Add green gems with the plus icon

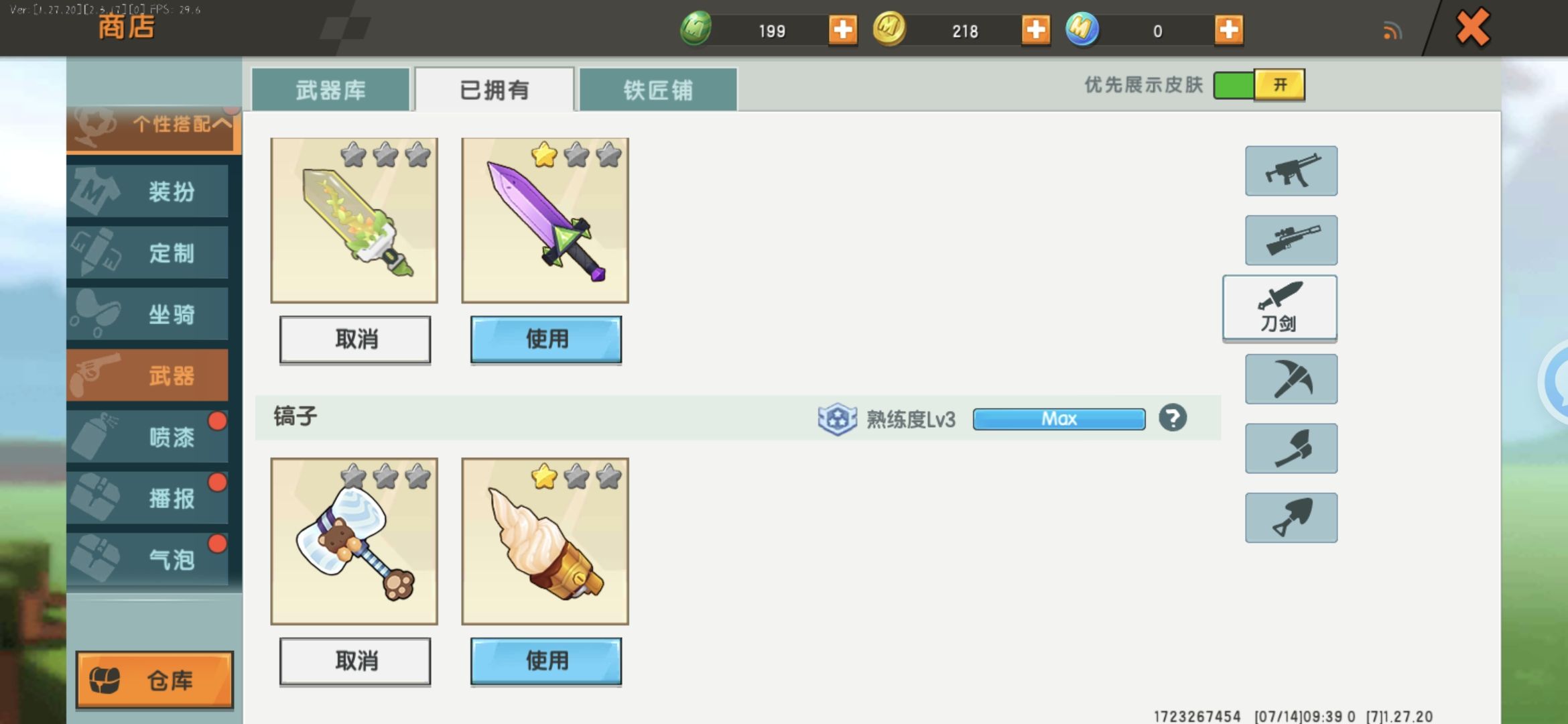pos(843,29)
